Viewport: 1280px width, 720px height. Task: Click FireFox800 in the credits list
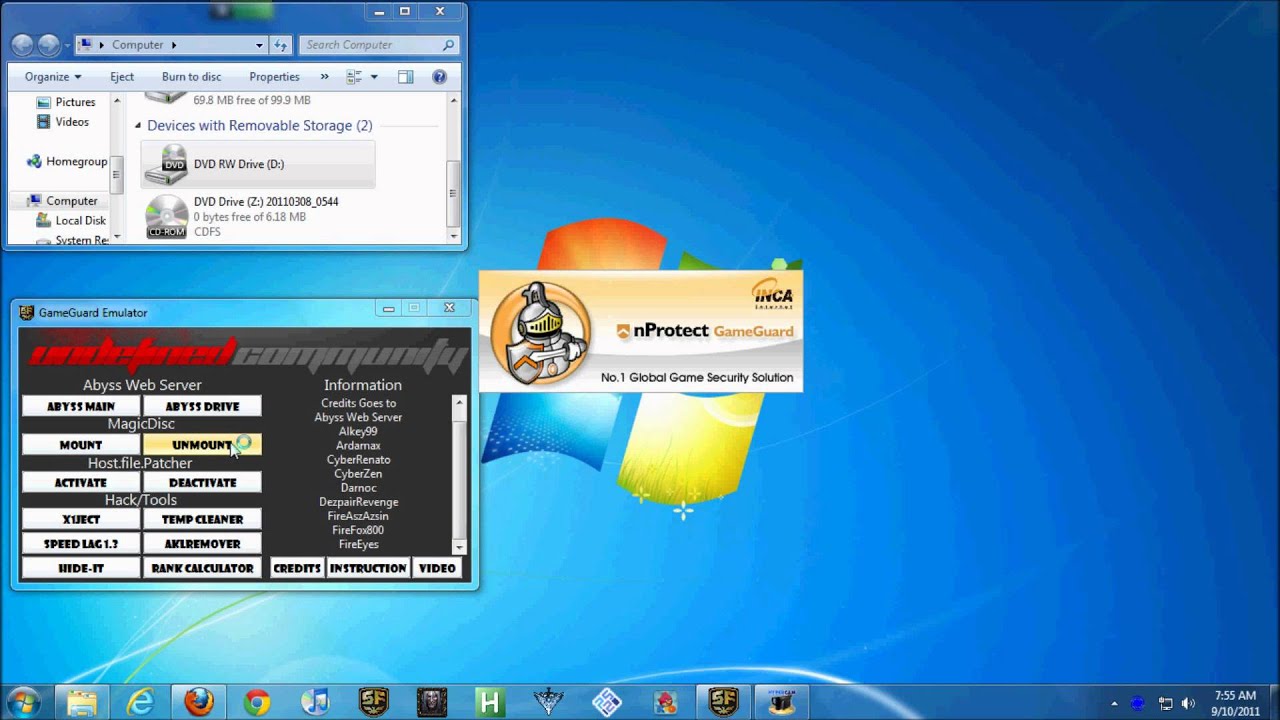coord(358,530)
